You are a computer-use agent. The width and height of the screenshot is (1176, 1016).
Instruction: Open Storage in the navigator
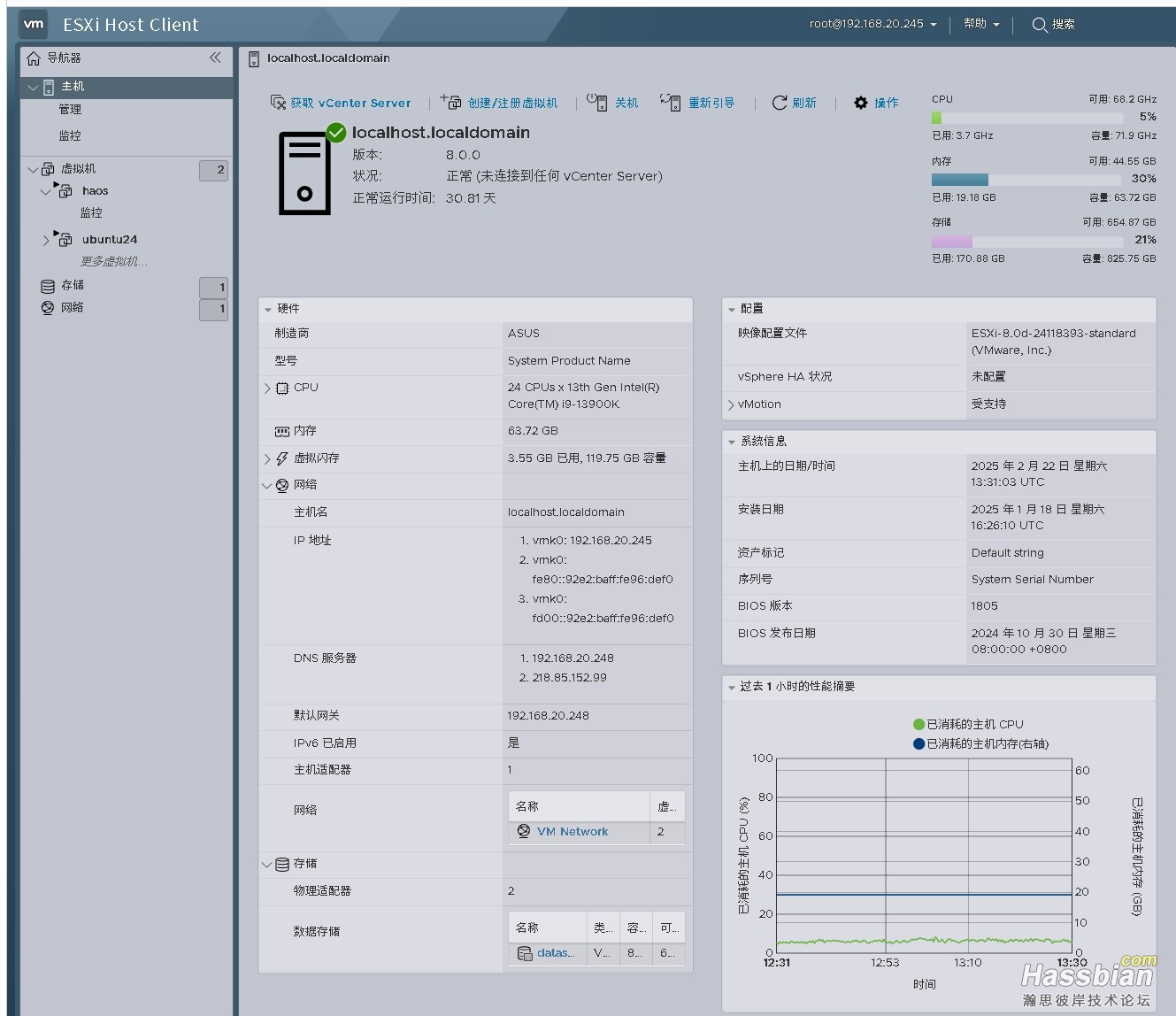click(x=73, y=285)
